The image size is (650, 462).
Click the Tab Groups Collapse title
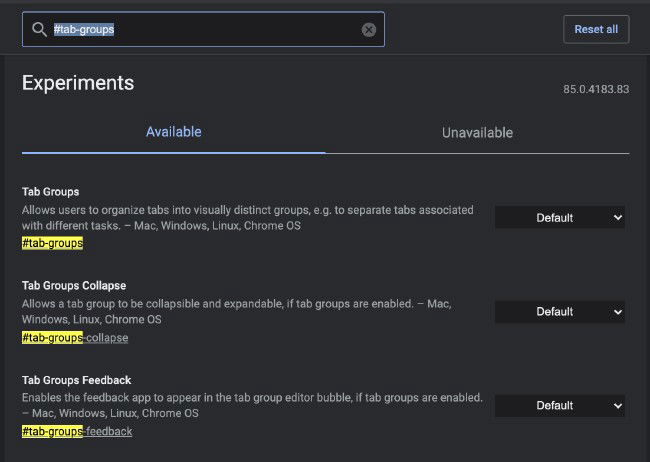point(74,285)
